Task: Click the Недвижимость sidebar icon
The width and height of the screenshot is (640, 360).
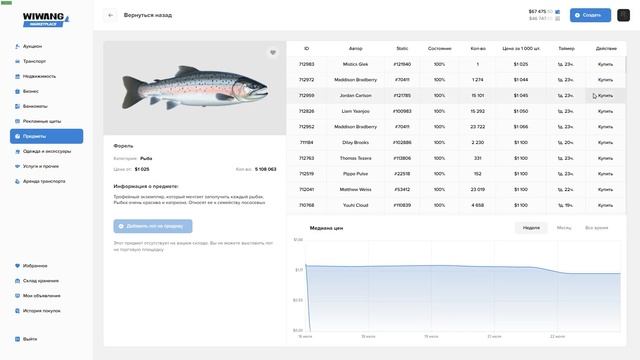Action: (17, 76)
